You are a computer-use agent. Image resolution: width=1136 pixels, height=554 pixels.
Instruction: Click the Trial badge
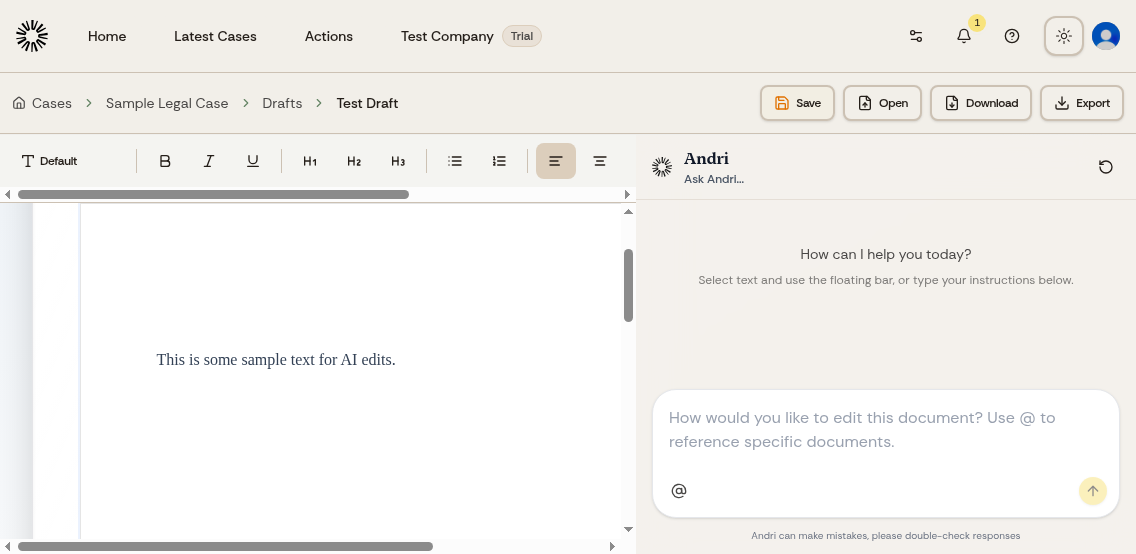click(522, 36)
